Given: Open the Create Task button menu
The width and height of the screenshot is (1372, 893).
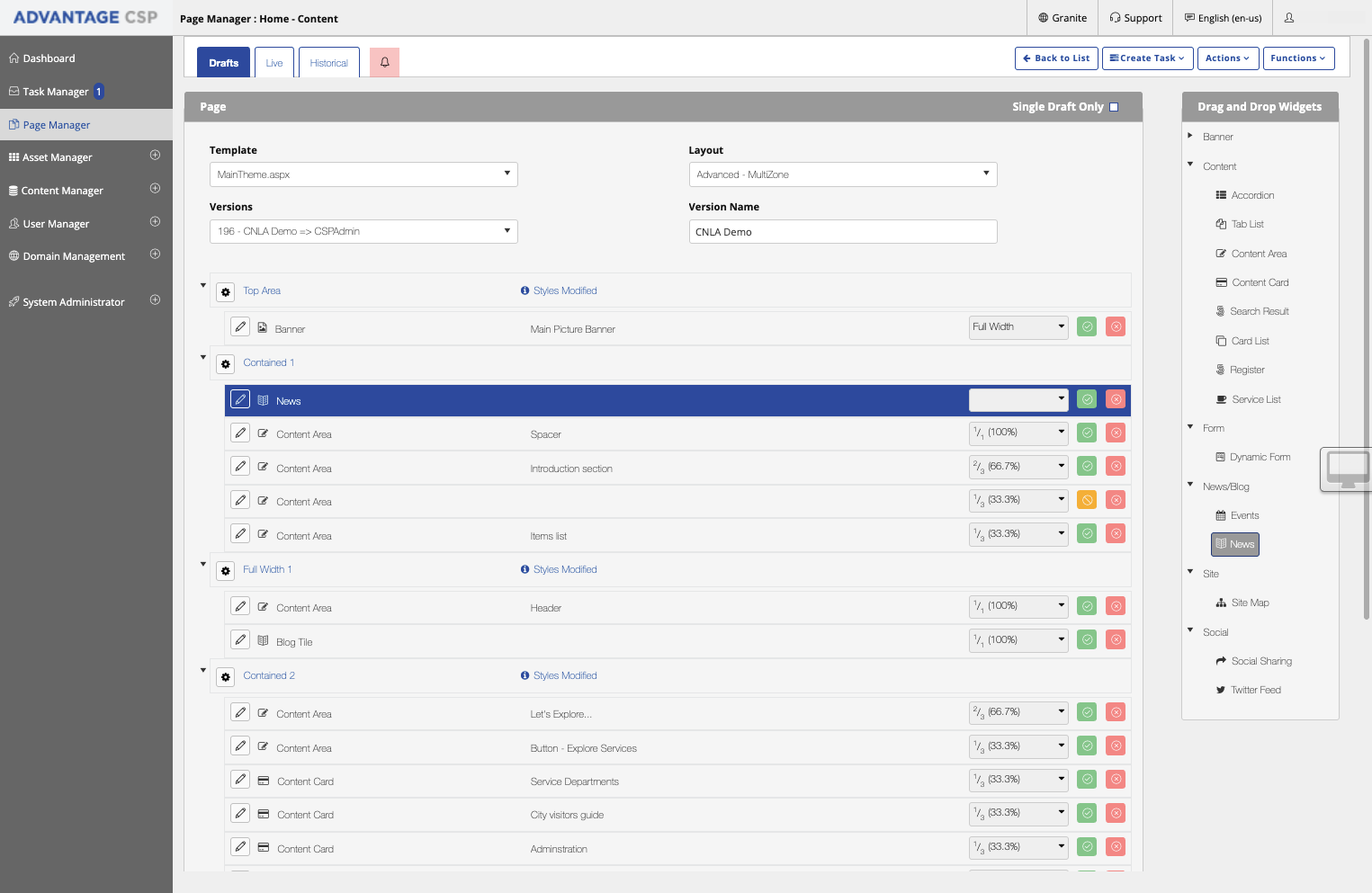Looking at the screenshot, I should [1147, 58].
